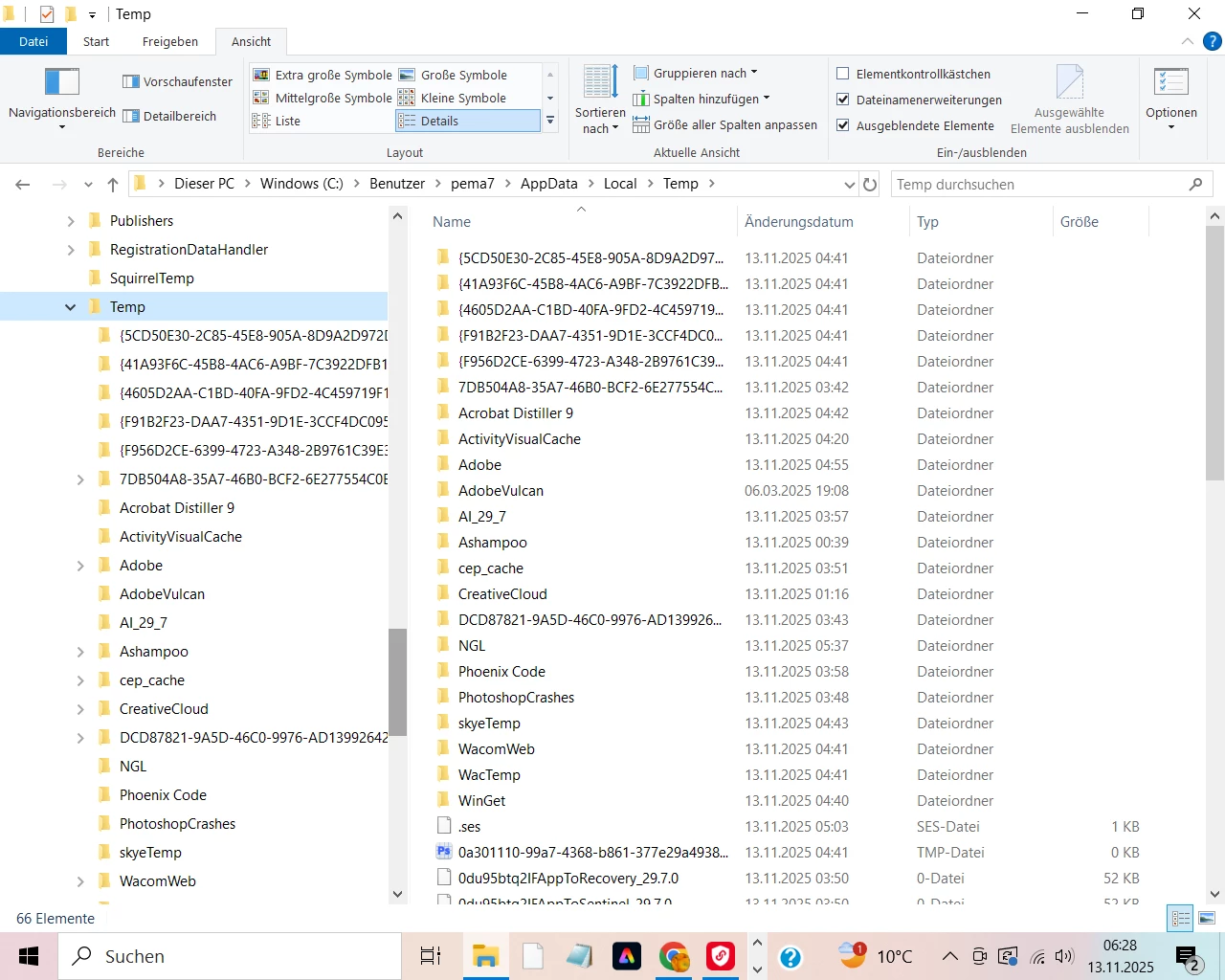Sort by the Größe column header

point(1100,221)
